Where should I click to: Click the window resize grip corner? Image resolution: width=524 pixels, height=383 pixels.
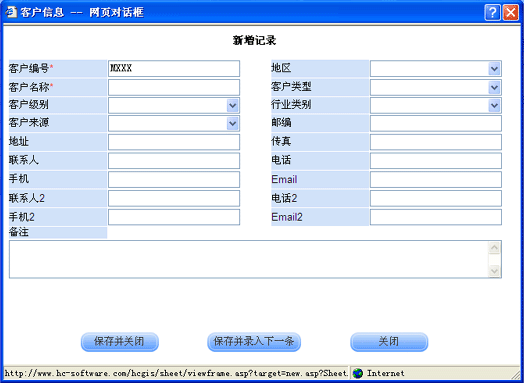click(x=517, y=374)
